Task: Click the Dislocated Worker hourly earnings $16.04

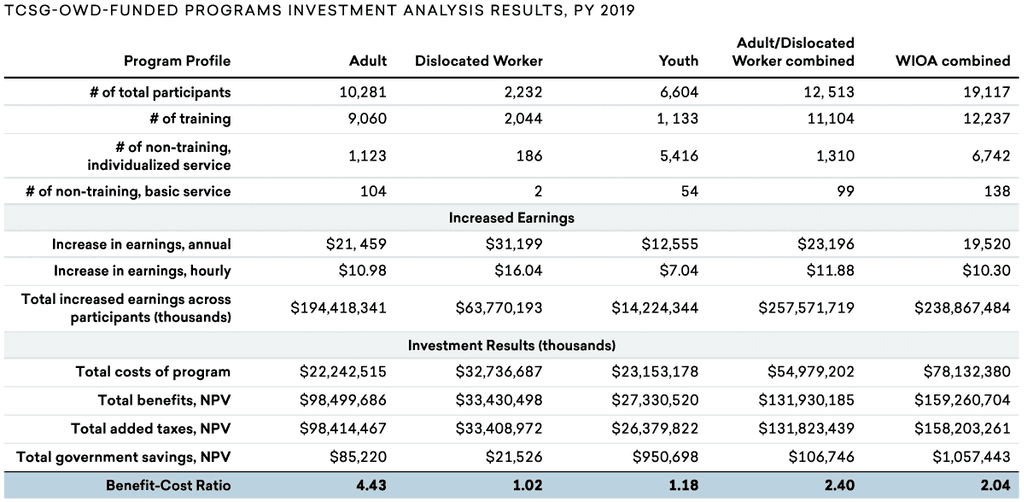Action: [x=519, y=271]
